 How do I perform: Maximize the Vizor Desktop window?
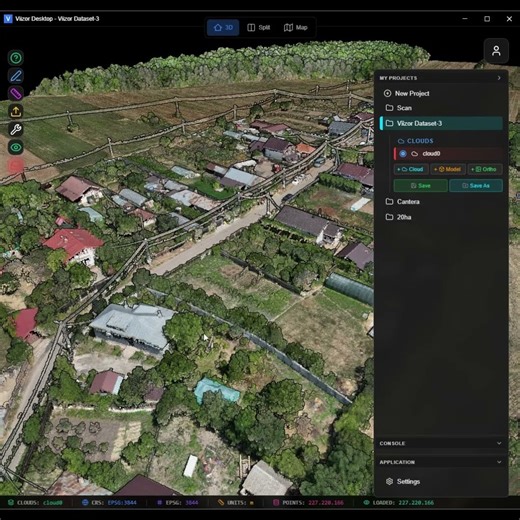point(487,19)
